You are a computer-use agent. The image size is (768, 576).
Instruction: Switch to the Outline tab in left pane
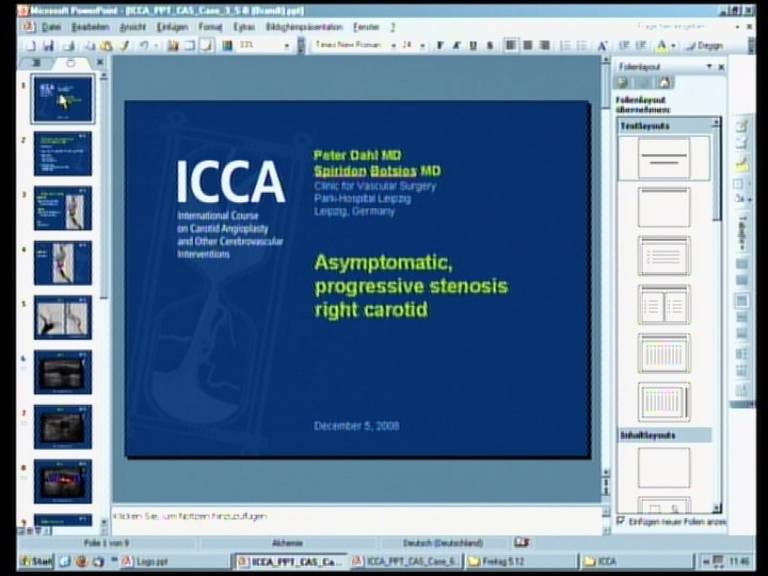point(36,63)
